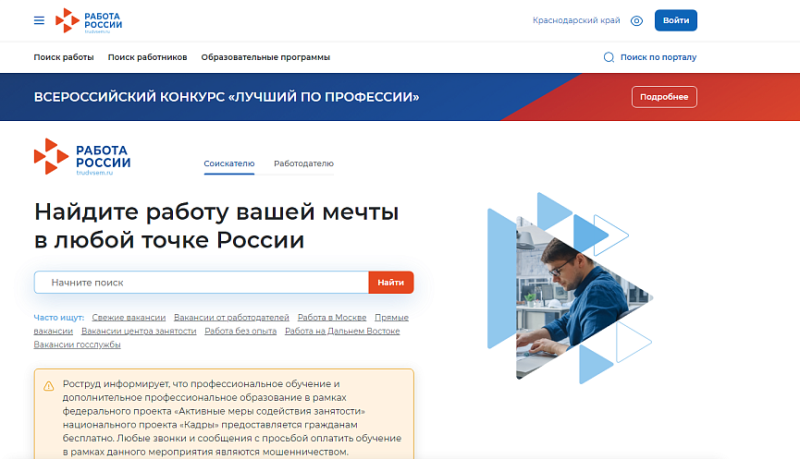Select region Краснодарский край
This screenshot has width=800, height=459.
point(576,20)
